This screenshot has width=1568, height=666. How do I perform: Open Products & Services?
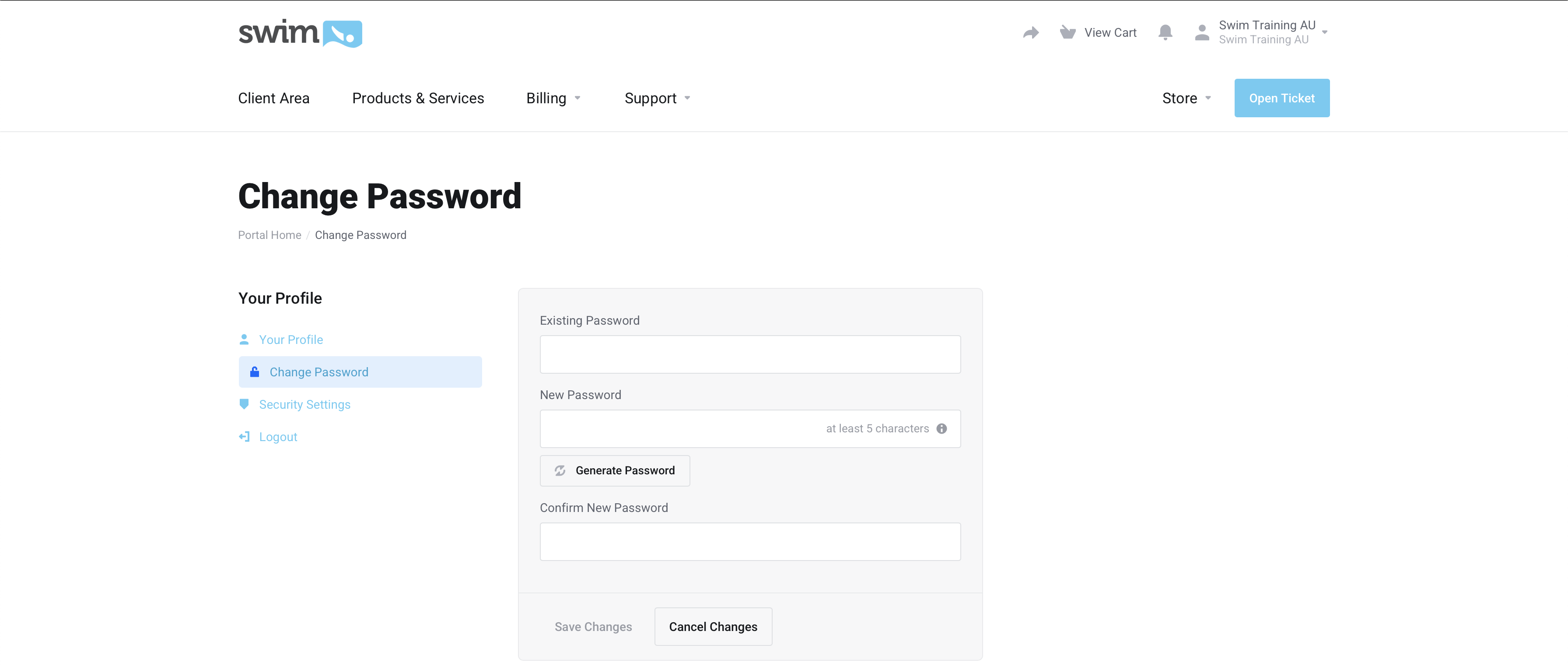click(417, 98)
